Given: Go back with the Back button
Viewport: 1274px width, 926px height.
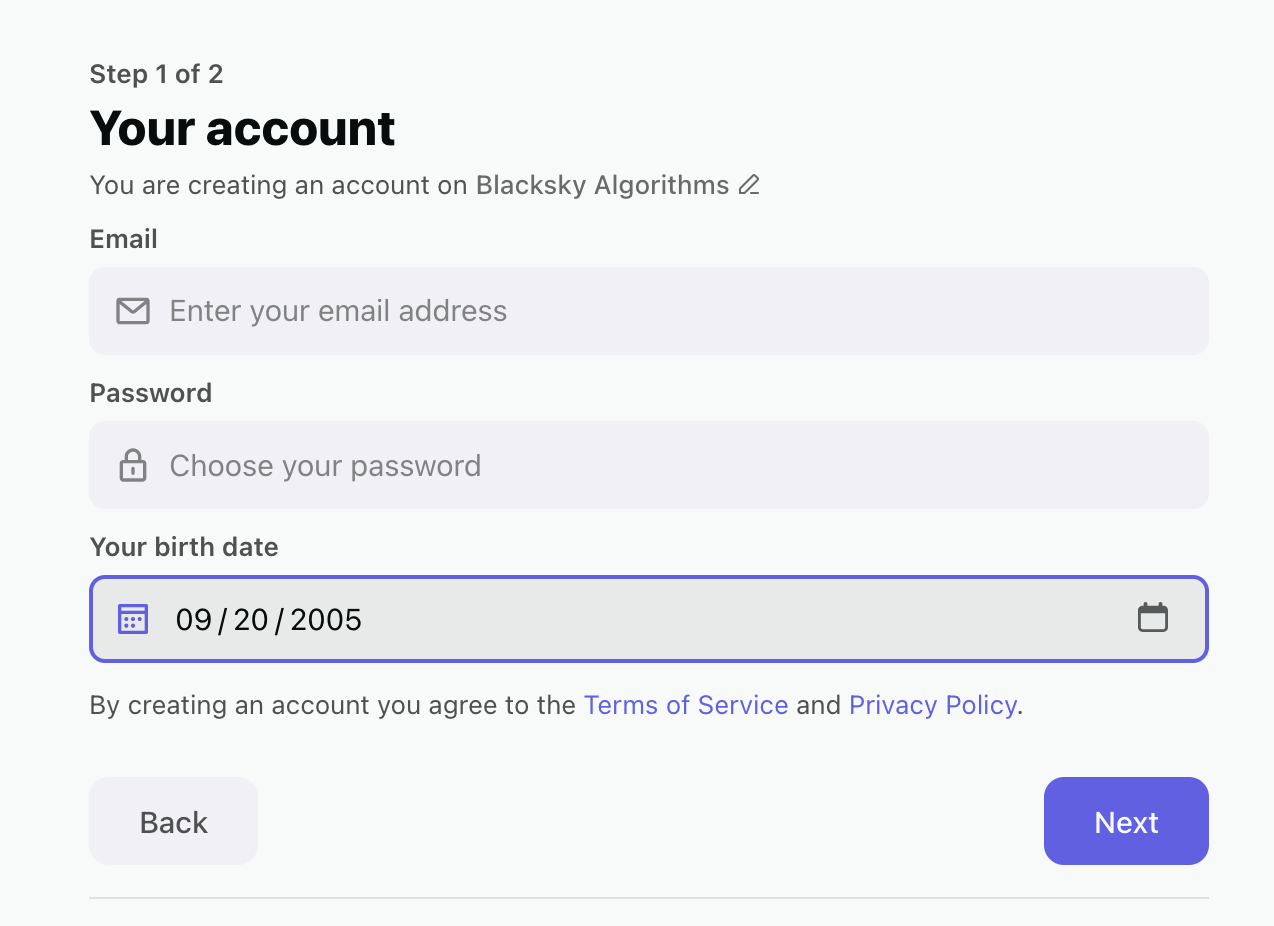Looking at the screenshot, I should point(174,821).
